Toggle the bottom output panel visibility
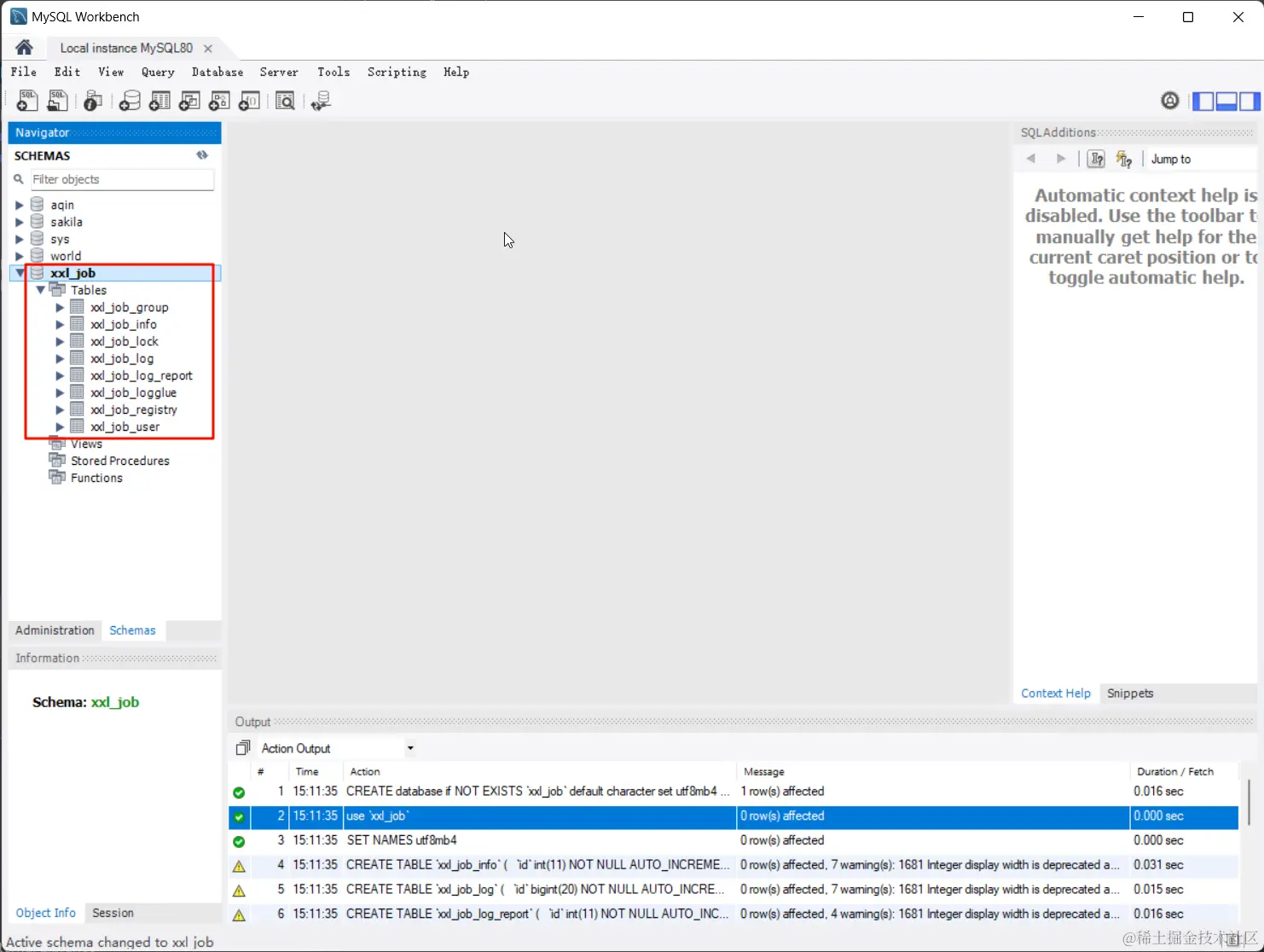The height and width of the screenshot is (952, 1264). (x=1226, y=101)
